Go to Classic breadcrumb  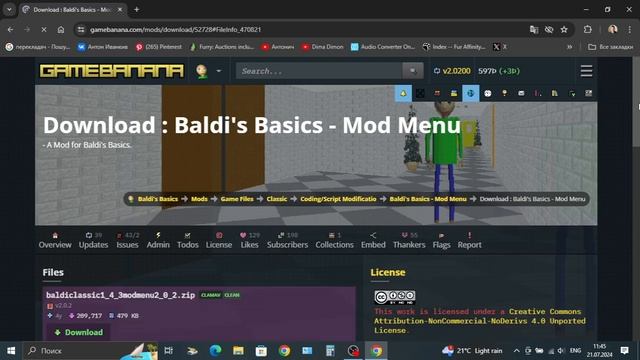tap(277, 199)
